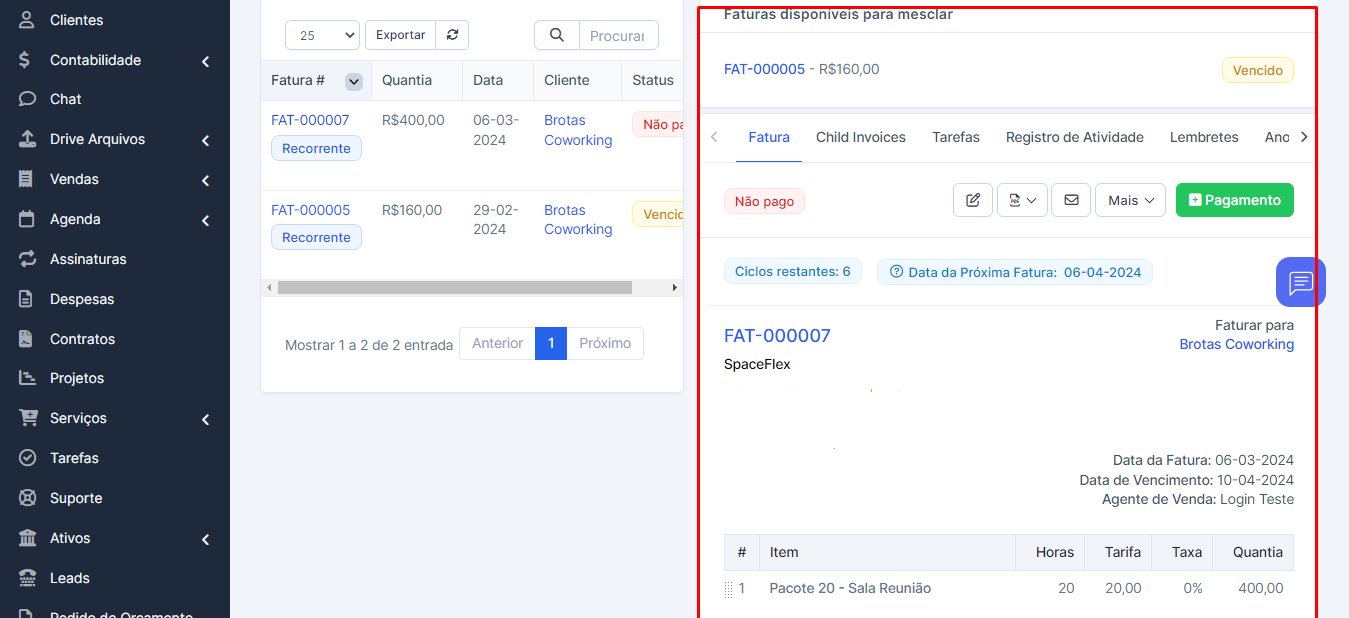
Task: Click the edit invoice pencil icon
Action: pos(972,200)
